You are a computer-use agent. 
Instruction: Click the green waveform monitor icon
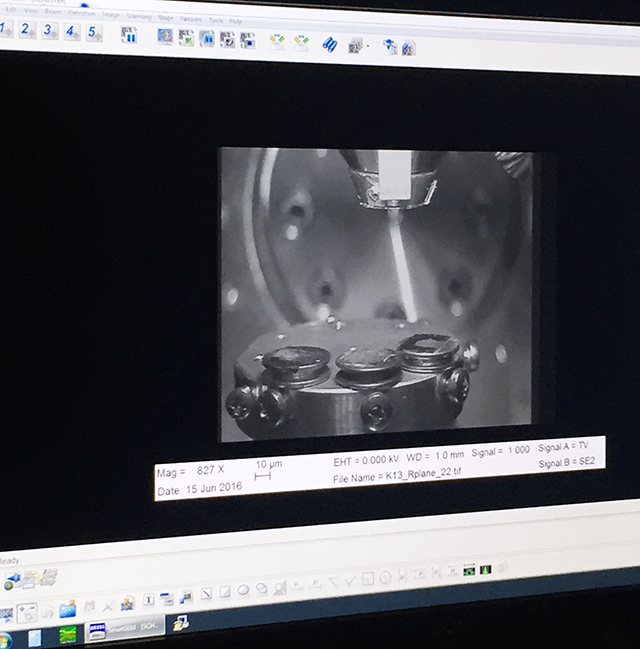tap(469, 570)
